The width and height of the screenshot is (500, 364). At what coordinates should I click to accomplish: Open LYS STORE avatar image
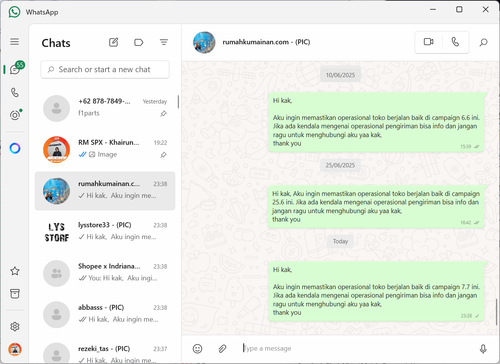(x=56, y=232)
